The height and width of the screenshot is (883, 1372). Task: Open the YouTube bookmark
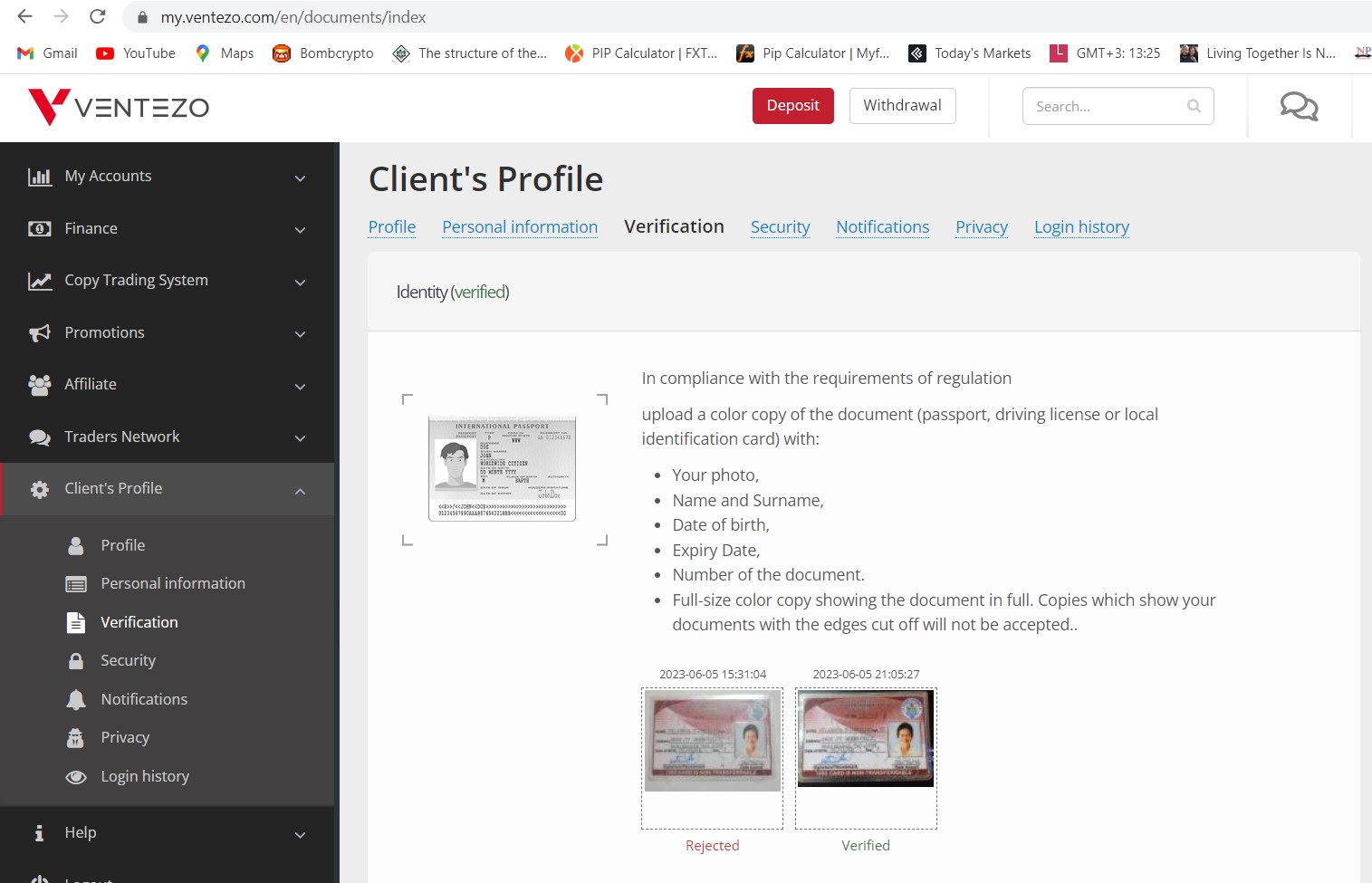click(136, 53)
